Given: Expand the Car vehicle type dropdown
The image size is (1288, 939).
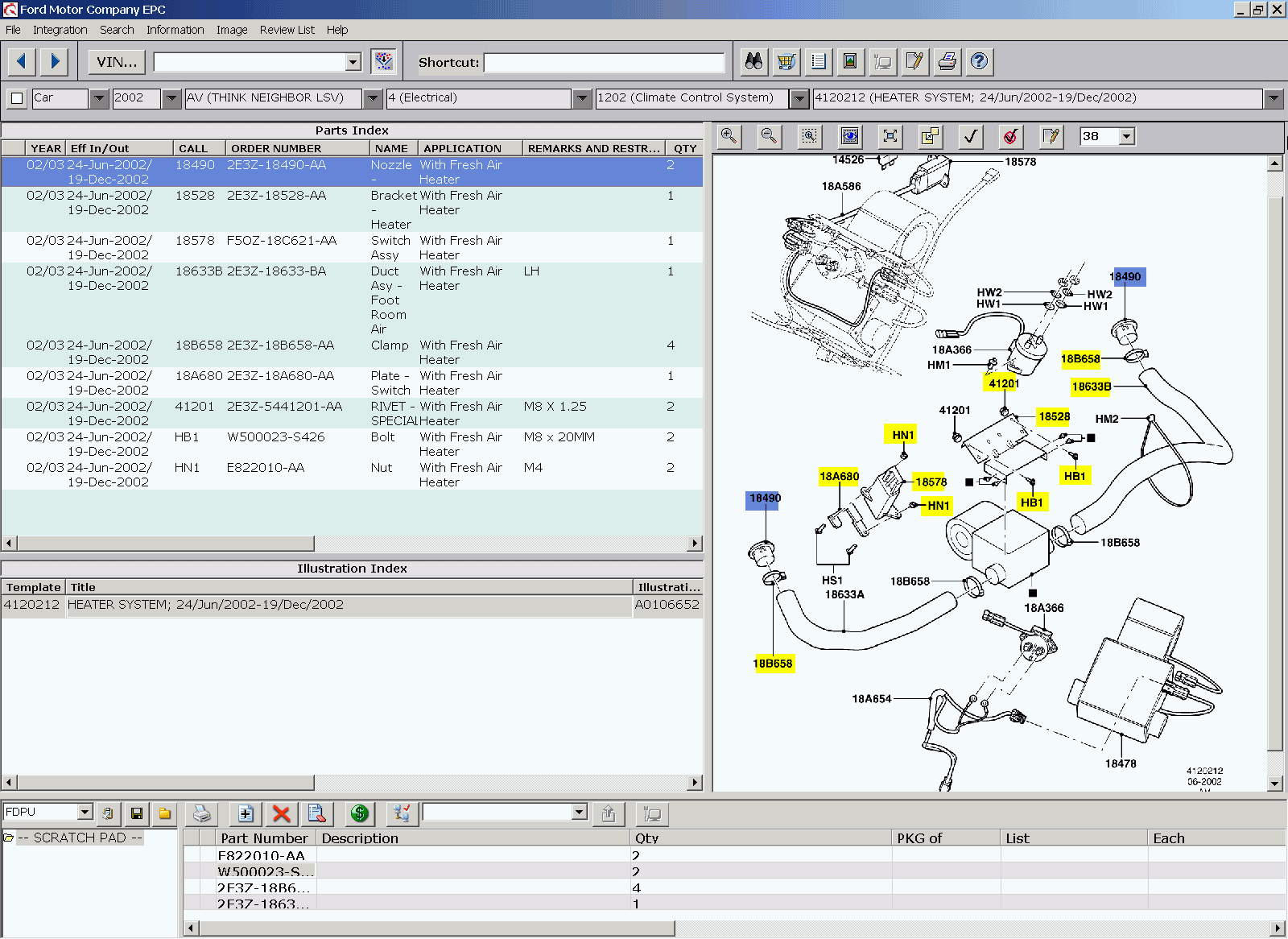Looking at the screenshot, I should click(x=99, y=98).
